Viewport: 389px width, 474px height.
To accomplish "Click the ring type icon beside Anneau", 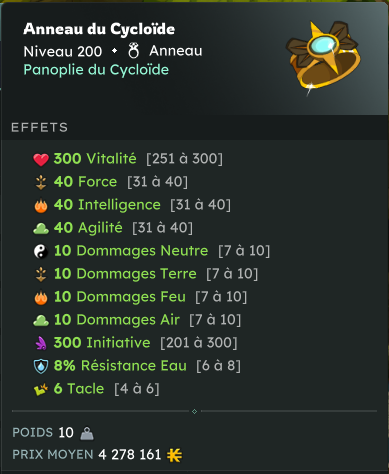I will [x=133, y=51].
